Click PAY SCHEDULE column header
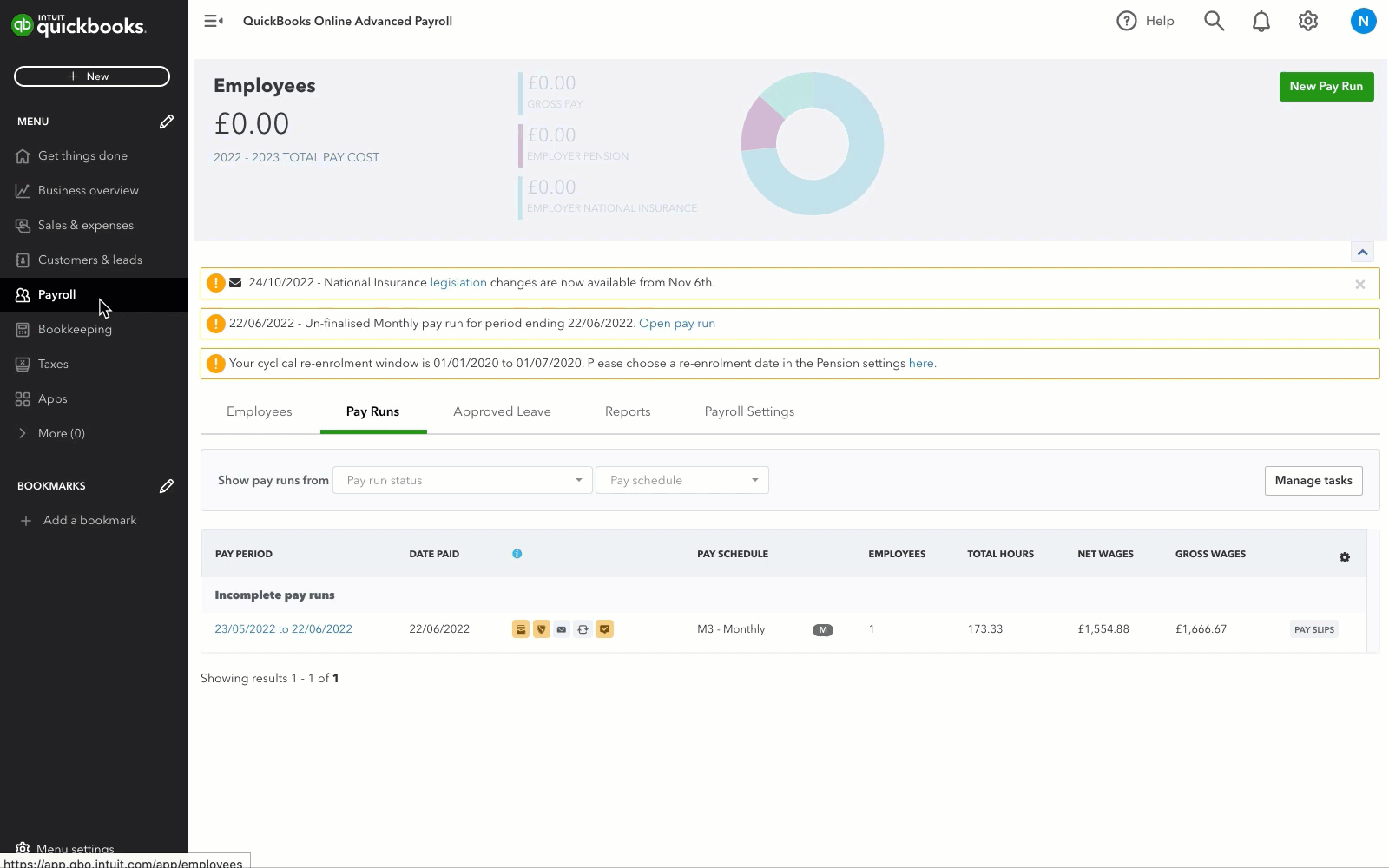The width and height of the screenshot is (1389, 868). pos(733,554)
